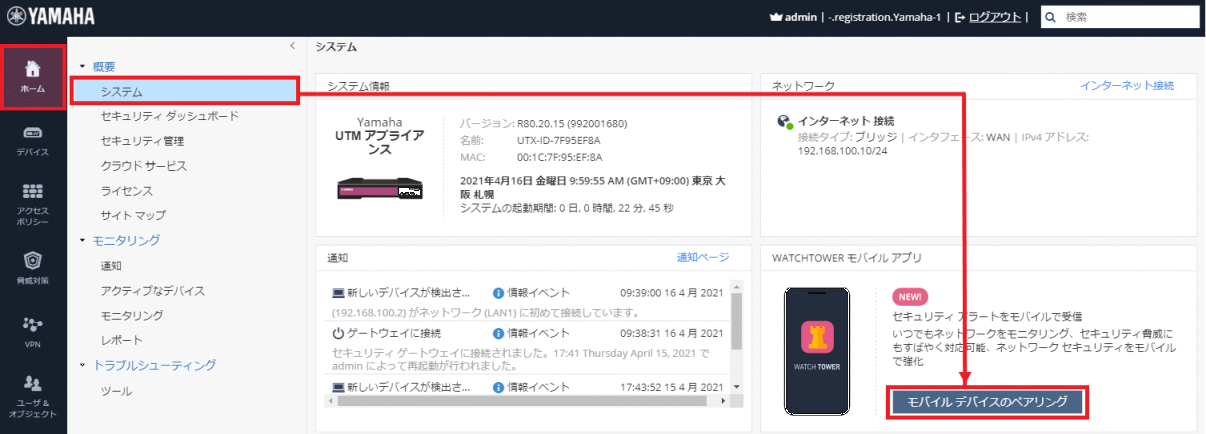This screenshot has width=1206, height=434.
Task: Open the Device section icon
Action: pyautogui.click(x=33, y=138)
